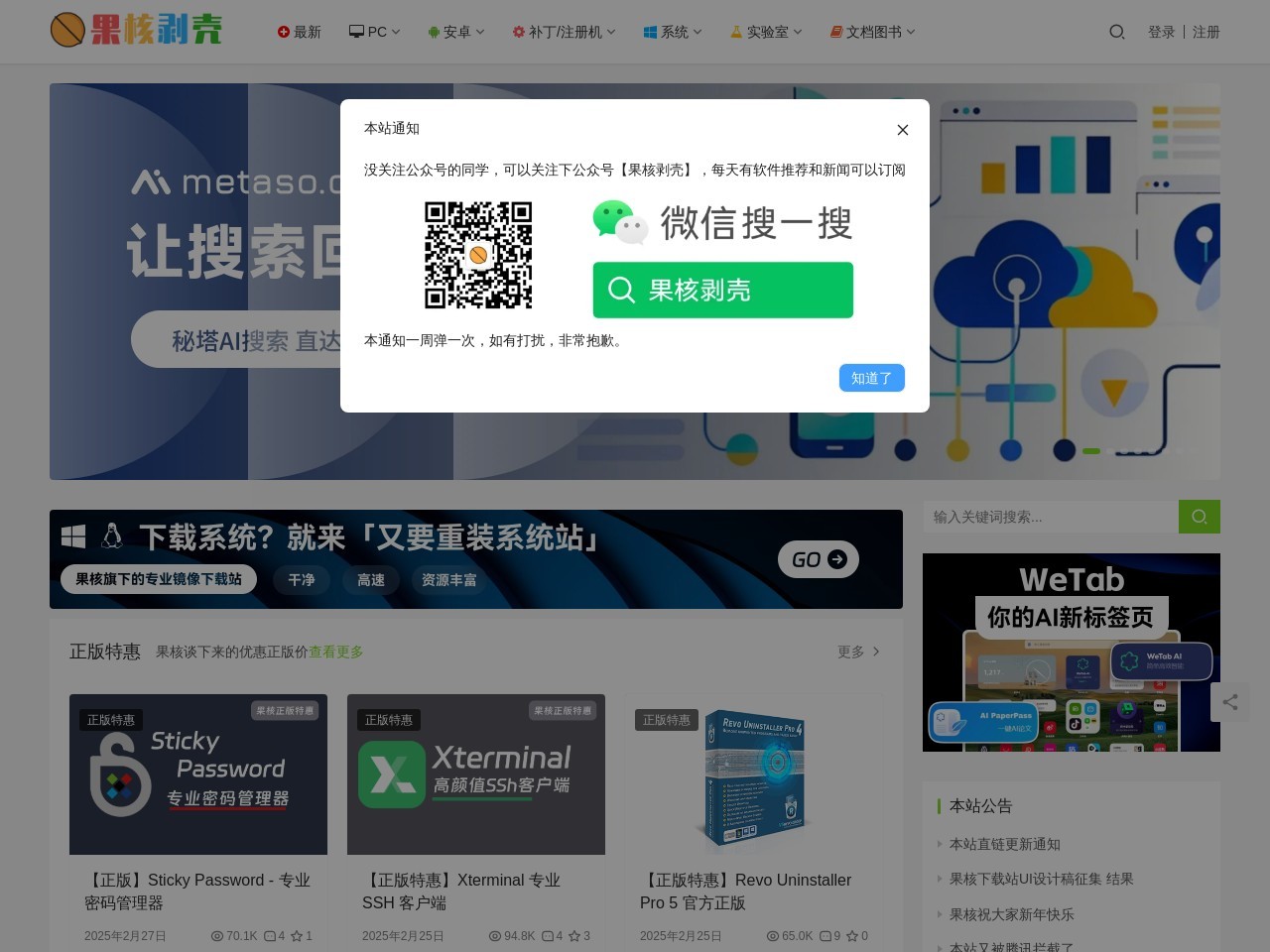Click the green 果核剥壳 WeChat search bar
Image resolution: width=1270 pixels, height=952 pixels.
coord(722,290)
